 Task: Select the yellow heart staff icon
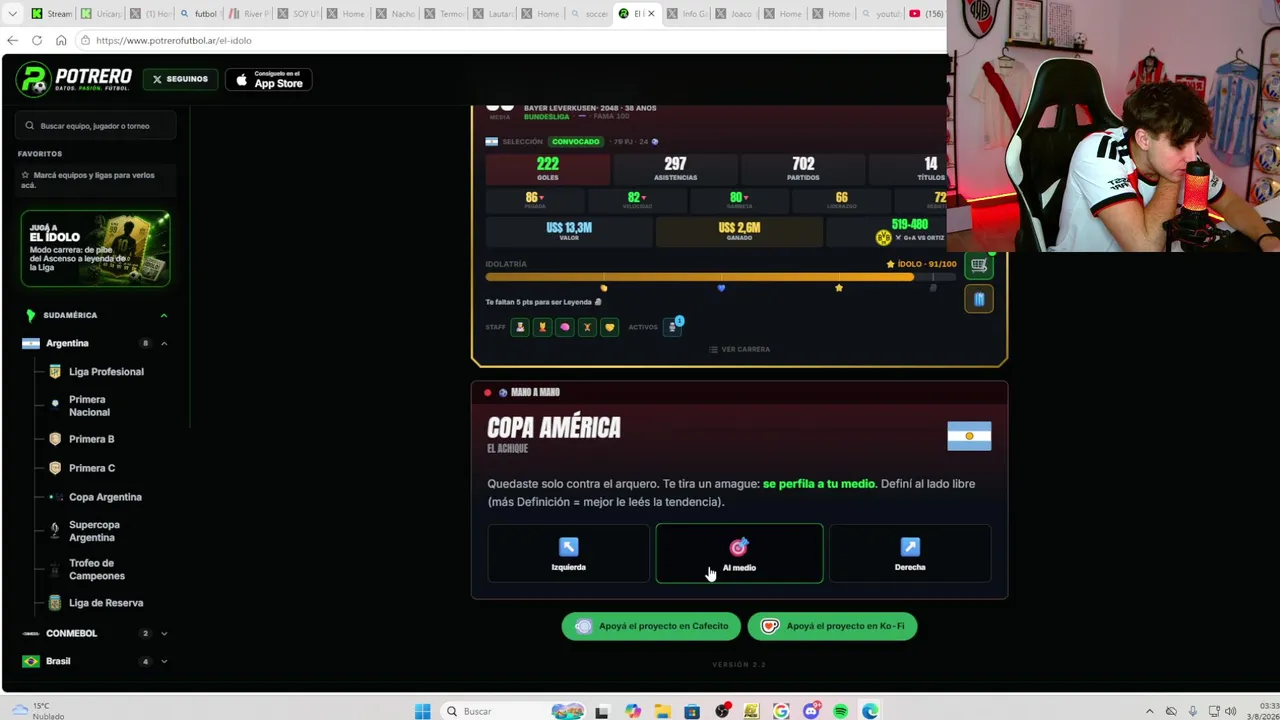pos(610,327)
